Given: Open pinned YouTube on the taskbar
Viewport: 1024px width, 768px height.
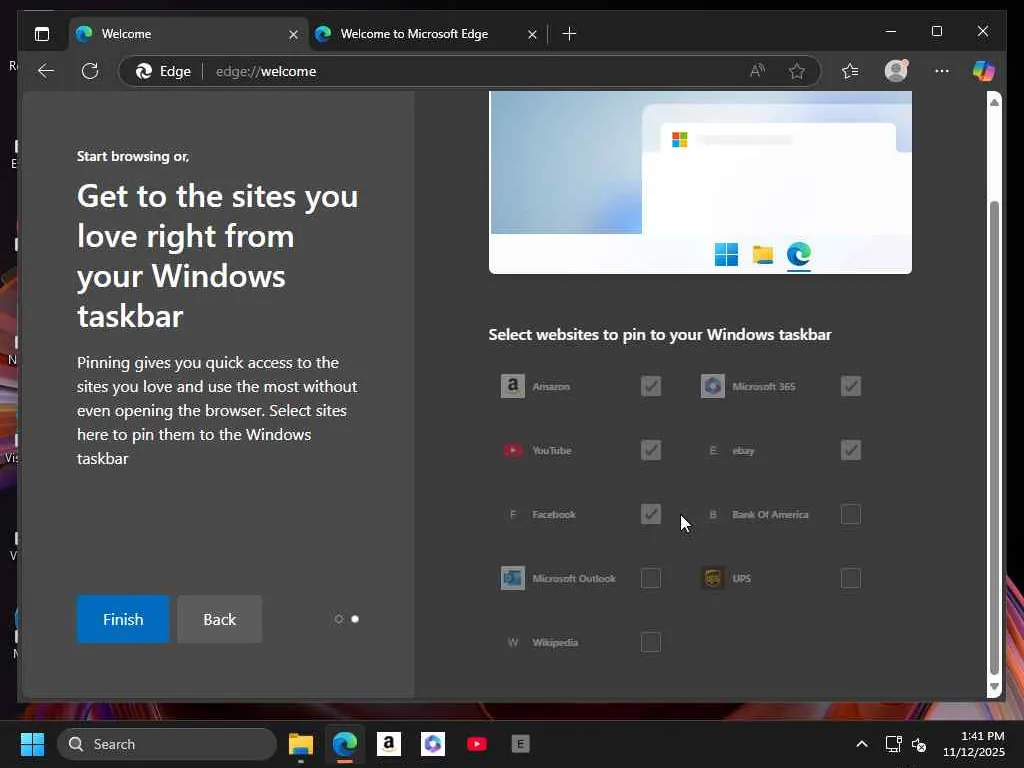Looking at the screenshot, I should tap(477, 744).
